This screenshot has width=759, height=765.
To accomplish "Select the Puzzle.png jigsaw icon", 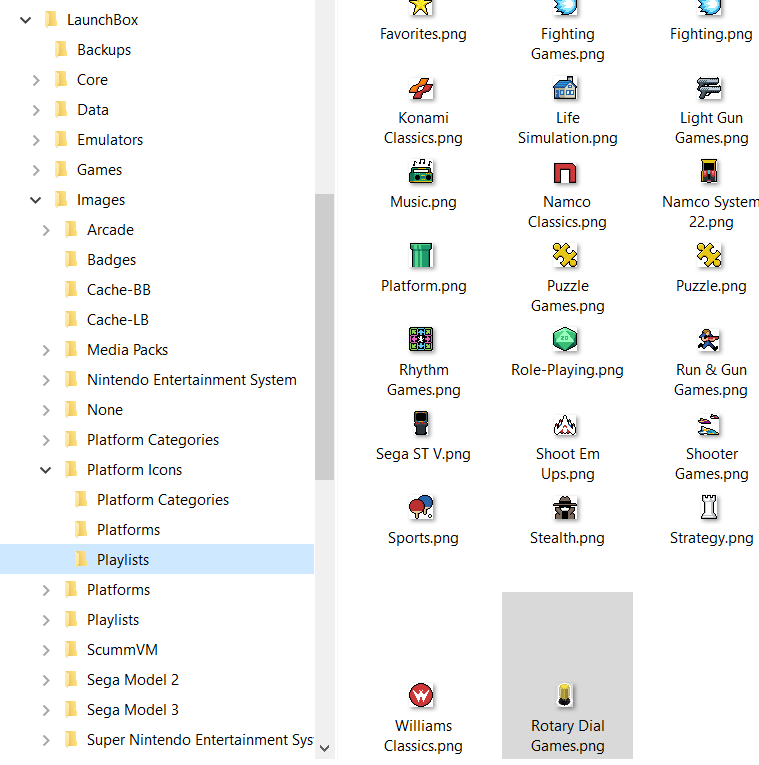I will [x=709, y=256].
